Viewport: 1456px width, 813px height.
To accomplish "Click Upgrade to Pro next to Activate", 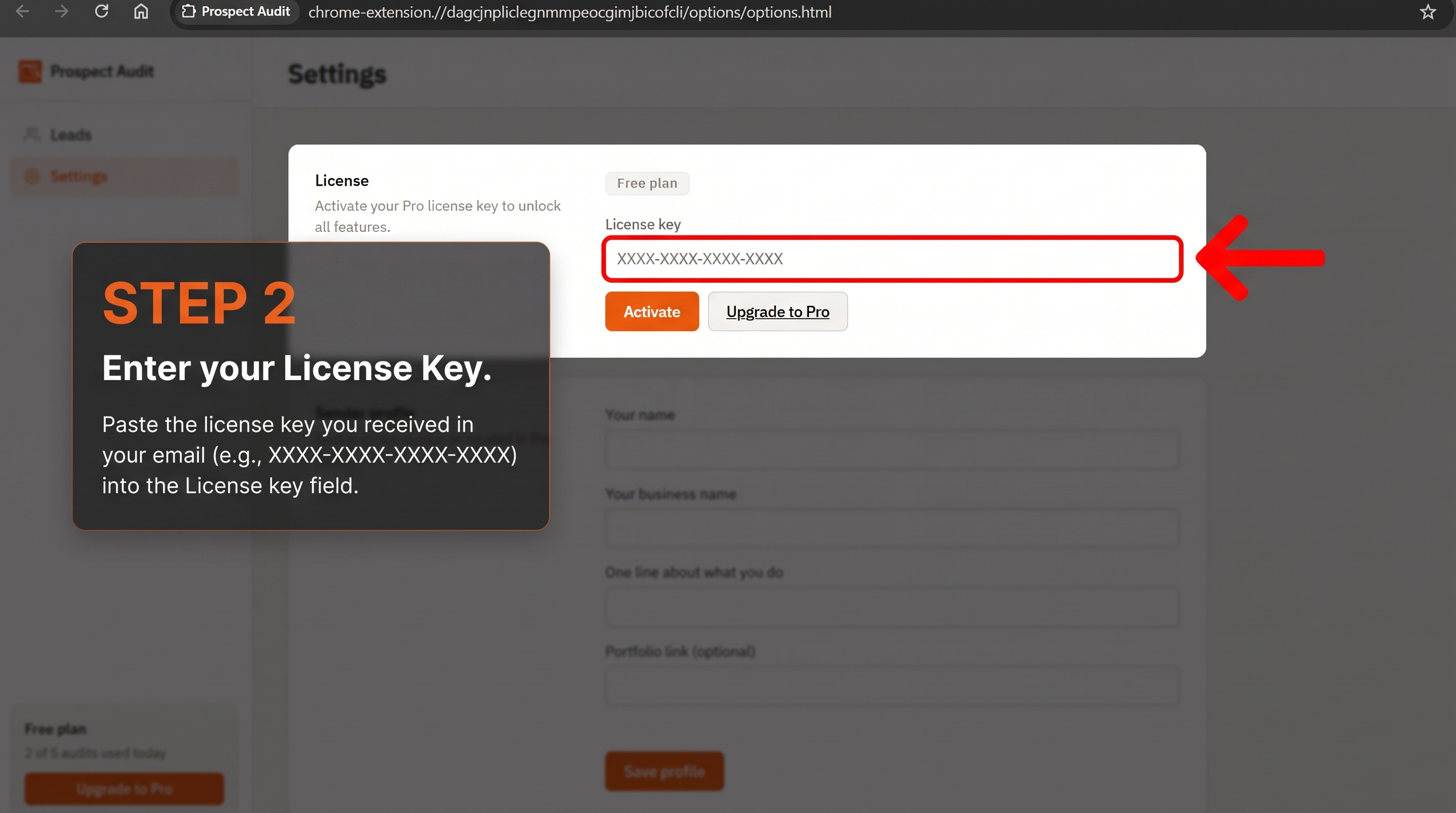I will 778,312.
